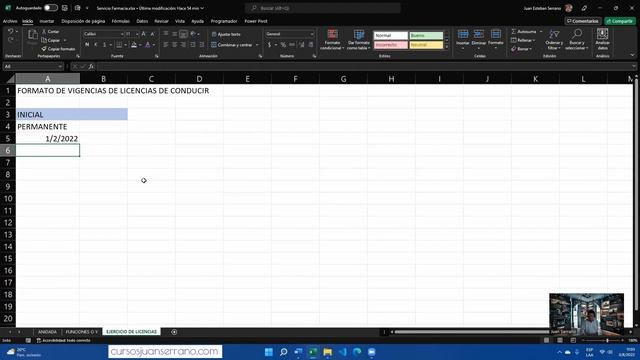The height and width of the screenshot is (360, 640).
Task: Apply Neutral cell style
Action: tap(426, 45)
